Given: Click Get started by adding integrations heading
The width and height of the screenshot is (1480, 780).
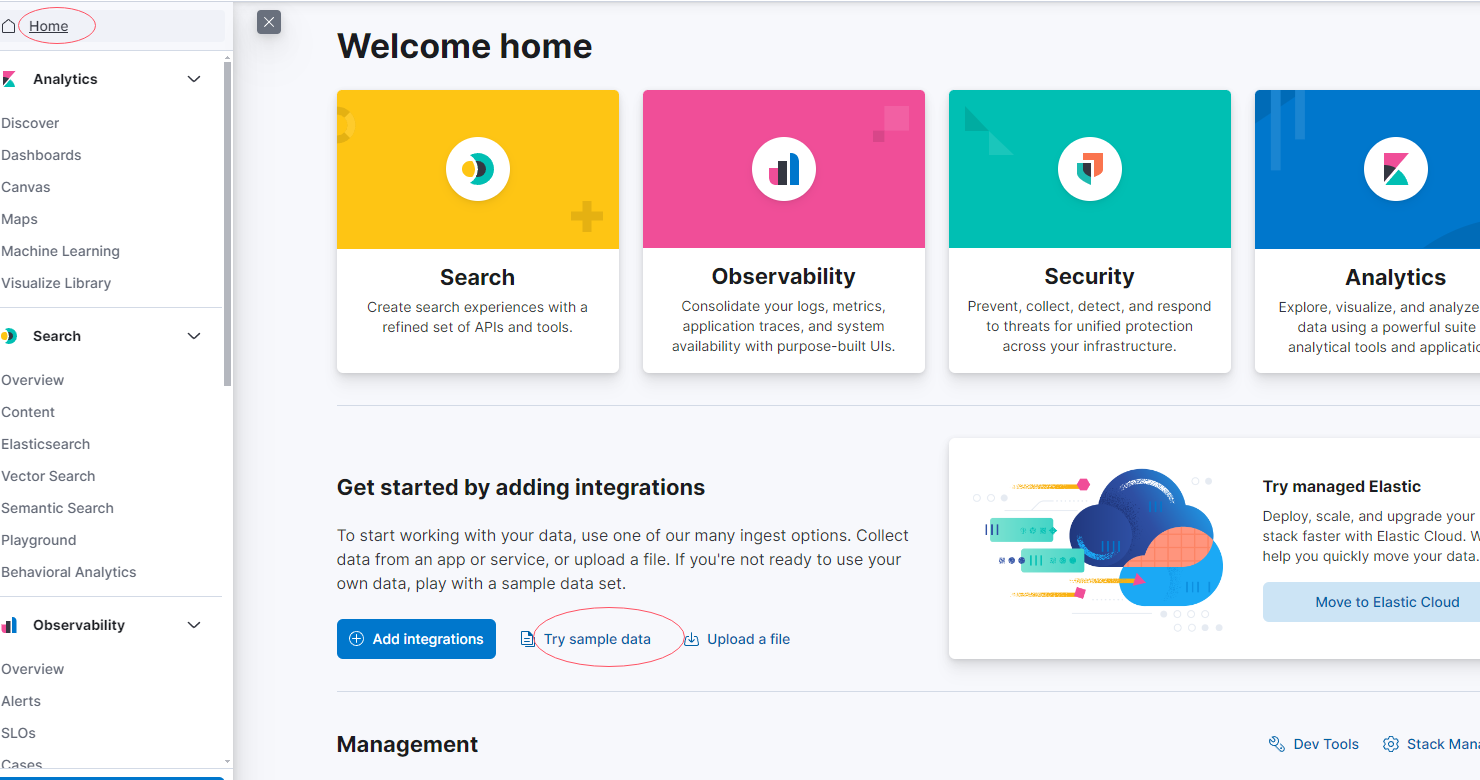Looking at the screenshot, I should [521, 488].
